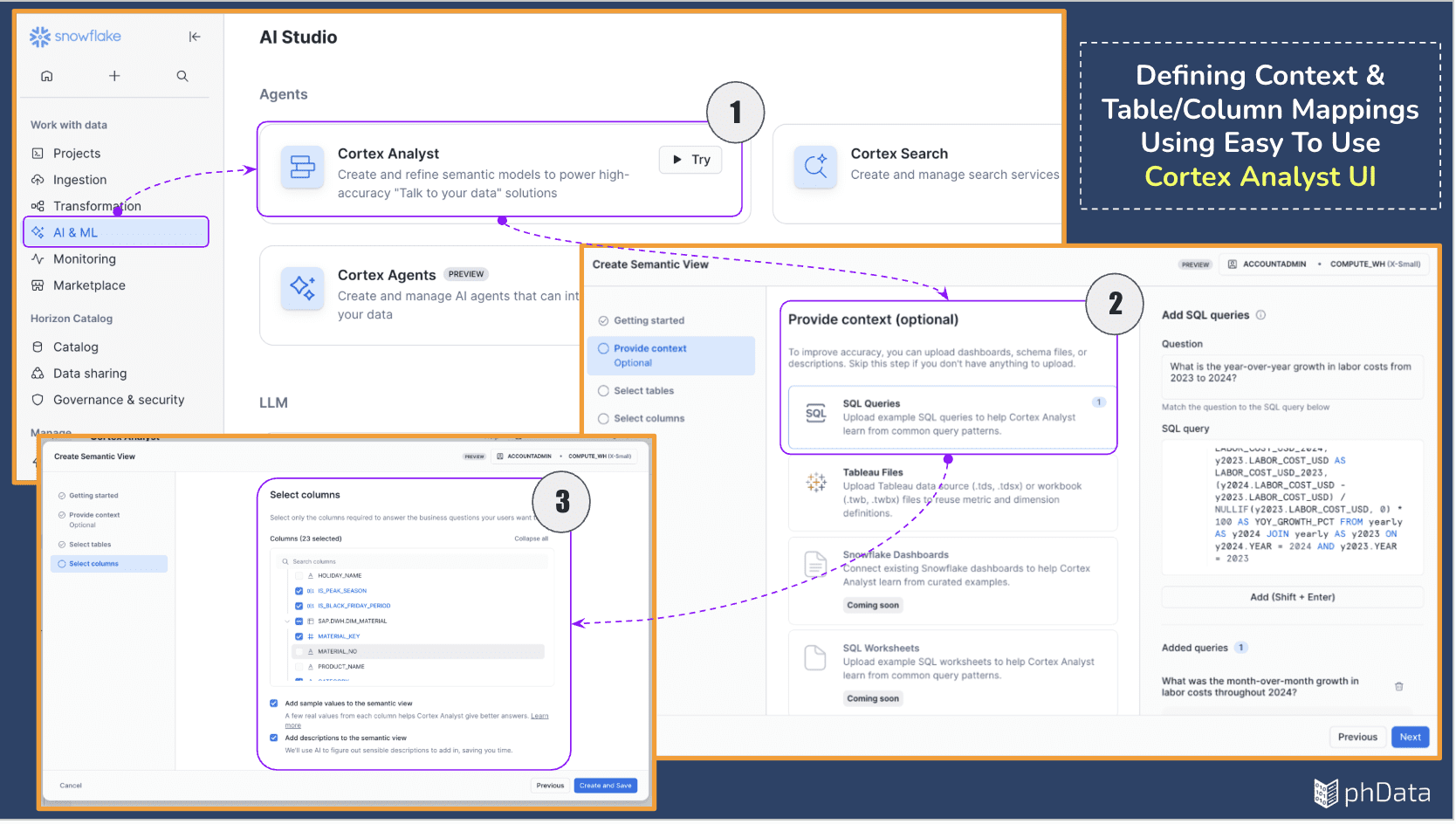Click the SQL Worksheets file icon
This screenshot has width=1456, height=824.
click(815, 657)
